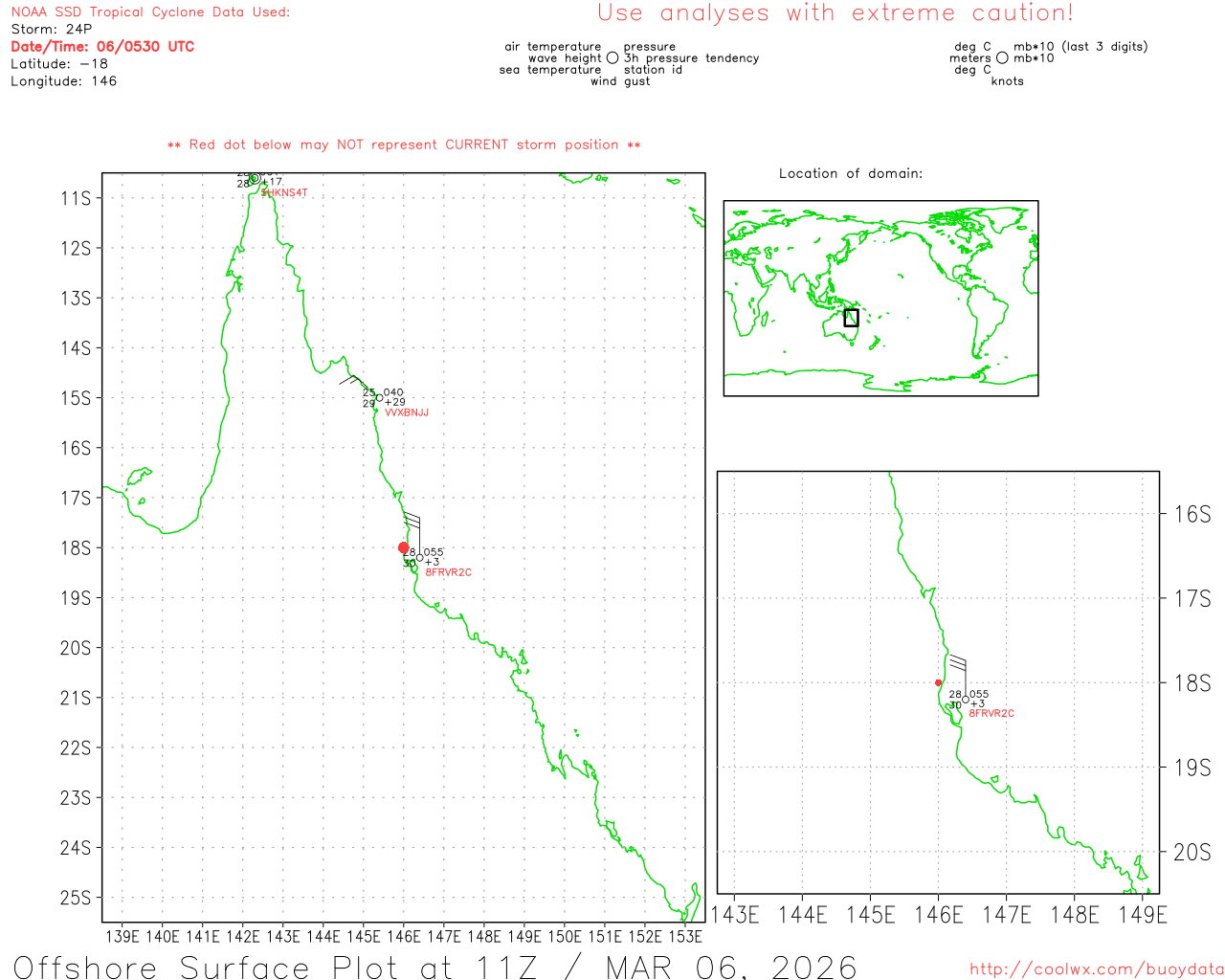This screenshot has width=1225, height=980.
Task: Click the 141E longitude axis label
Action: click(x=203, y=936)
